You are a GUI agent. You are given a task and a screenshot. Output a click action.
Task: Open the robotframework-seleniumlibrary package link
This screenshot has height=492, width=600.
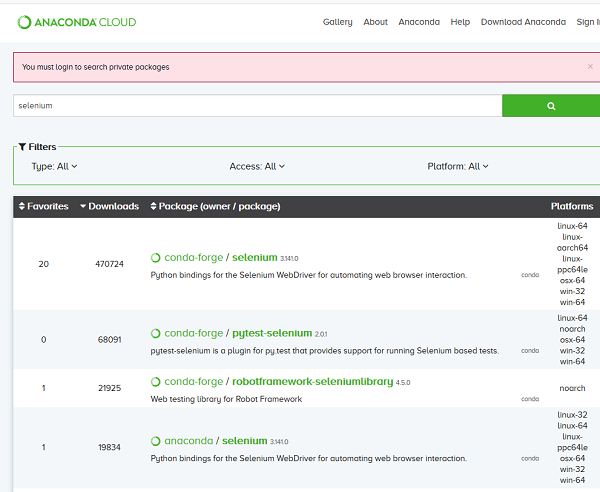313,382
